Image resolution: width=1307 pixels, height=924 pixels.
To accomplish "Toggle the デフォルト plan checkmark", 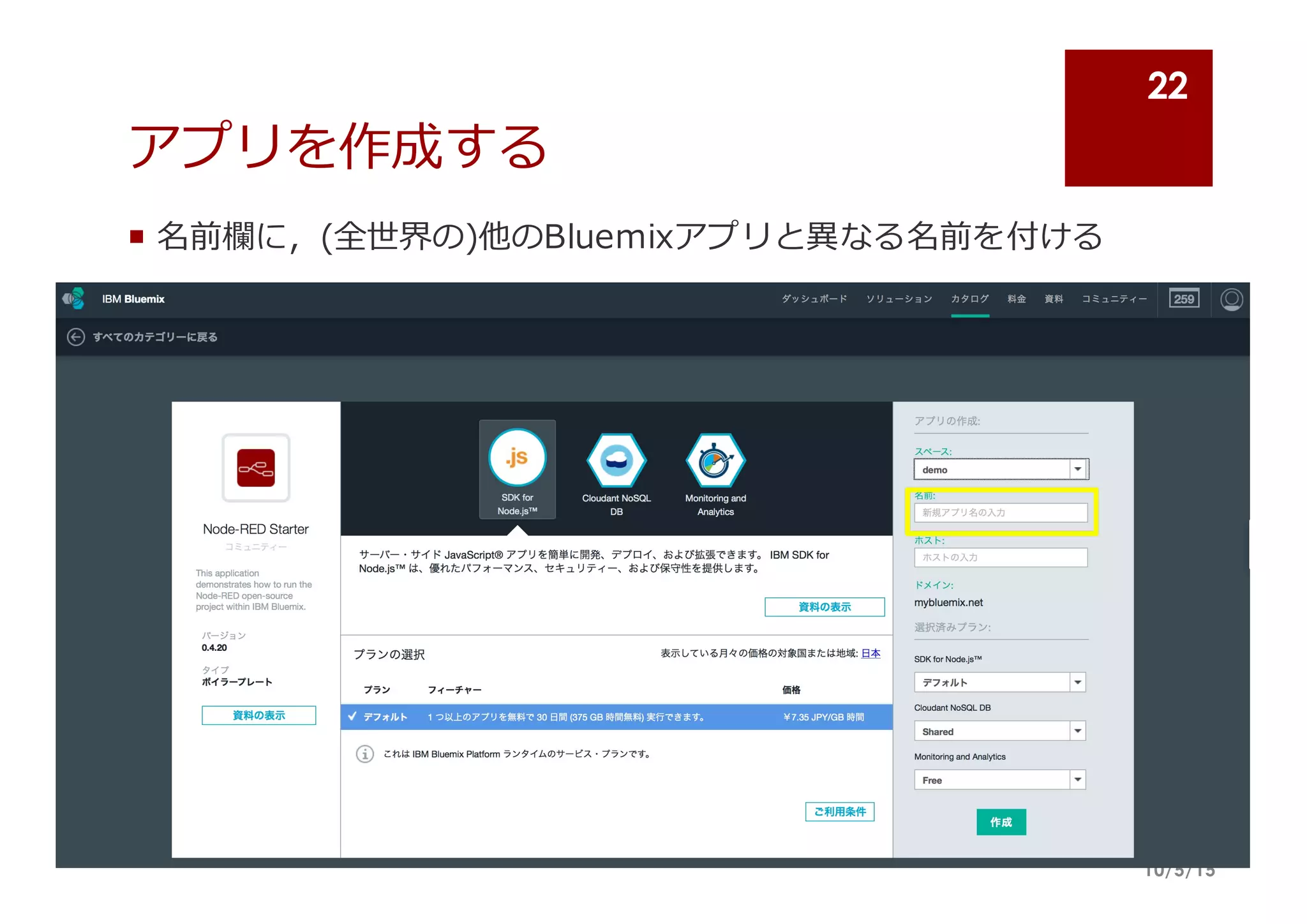I will [352, 716].
